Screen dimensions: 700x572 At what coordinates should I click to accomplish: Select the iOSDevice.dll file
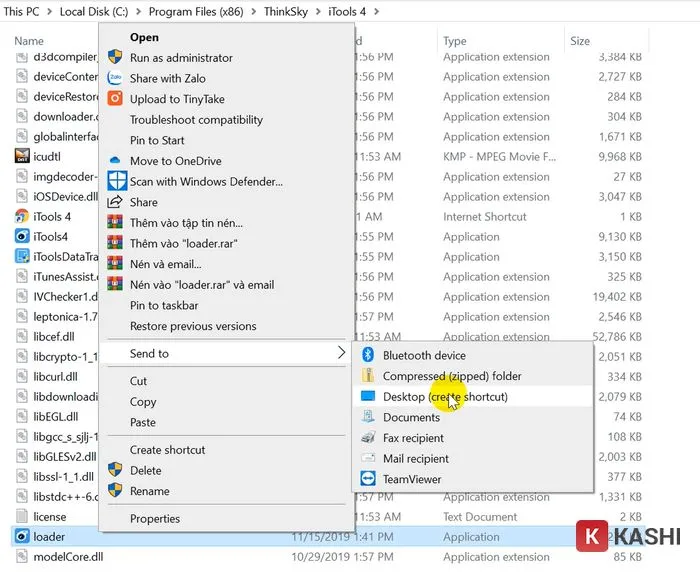pyautogui.click(x=65, y=196)
